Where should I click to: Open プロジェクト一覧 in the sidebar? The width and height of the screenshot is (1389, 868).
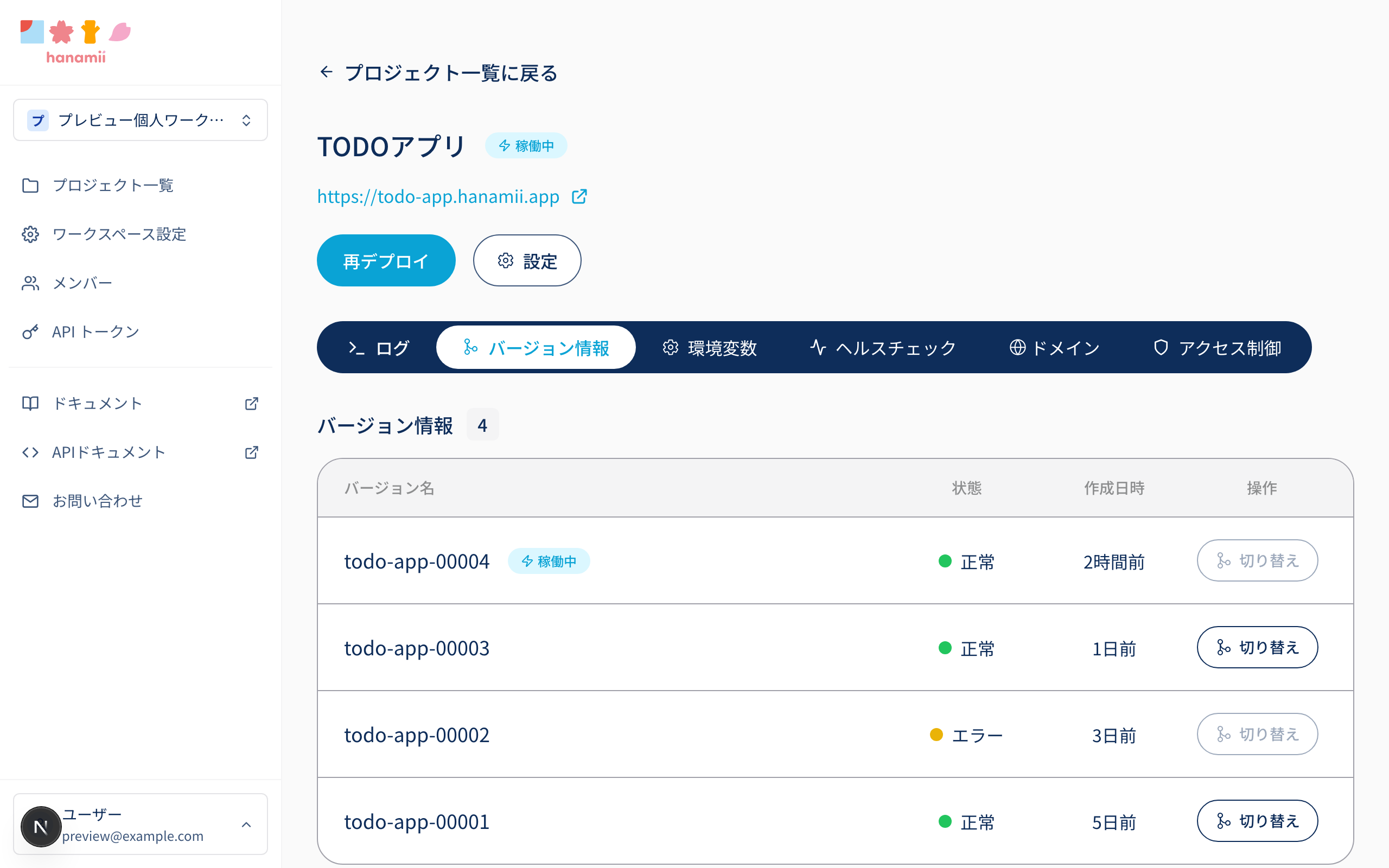tap(140, 186)
